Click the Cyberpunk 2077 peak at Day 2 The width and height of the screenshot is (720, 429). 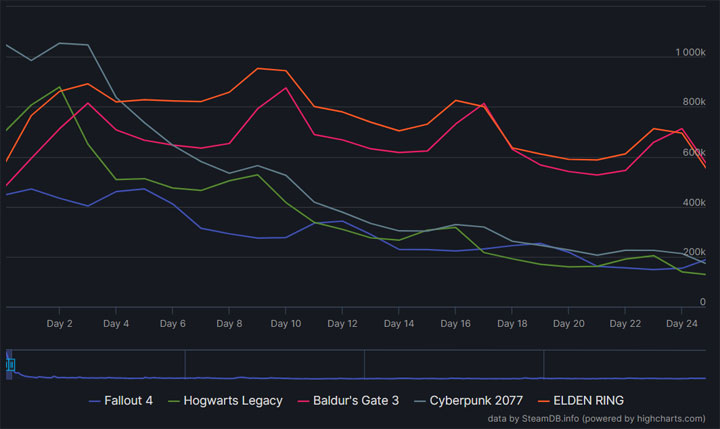[59, 43]
